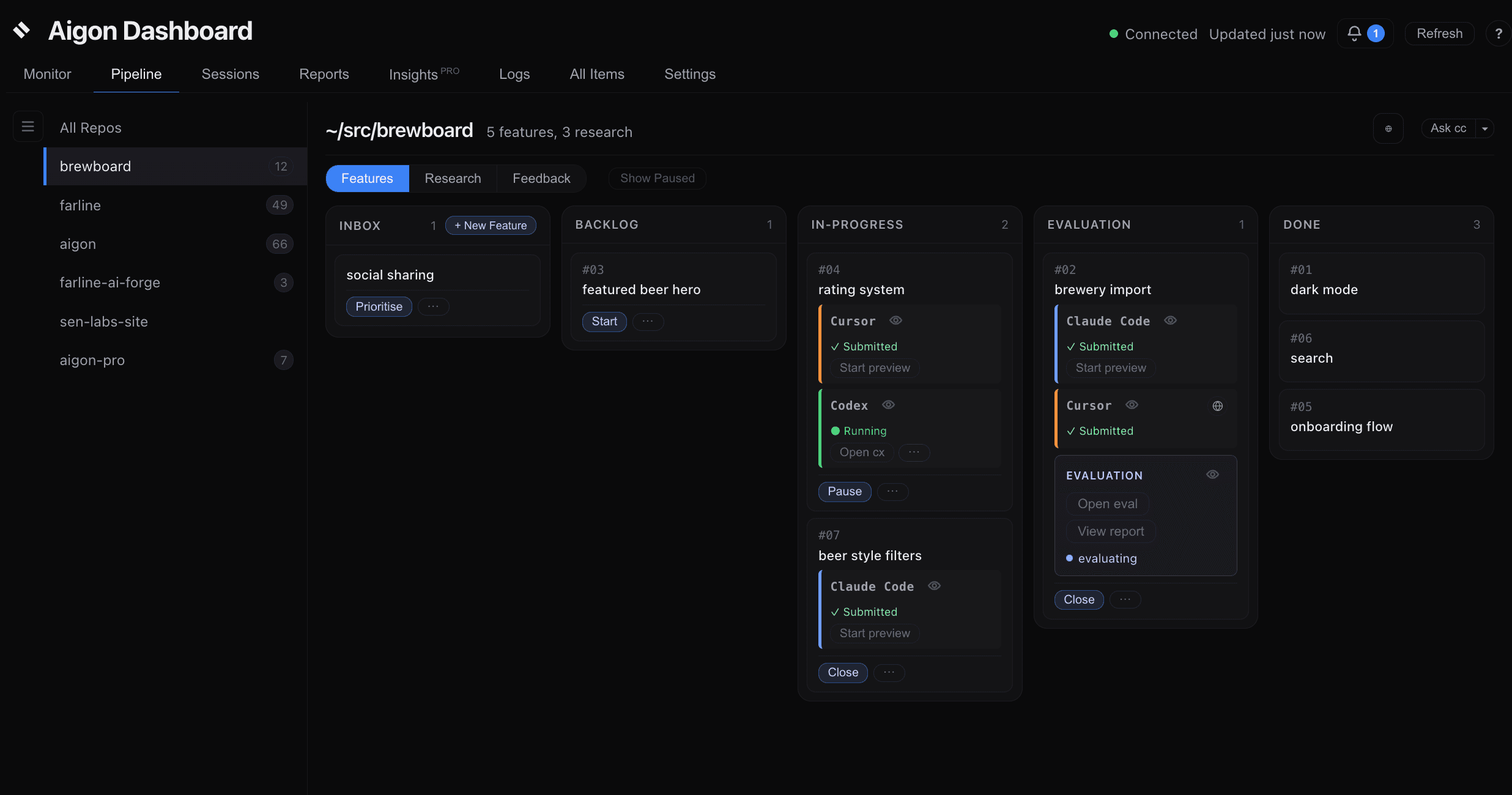1512x795 pixels.
Task: Switch to the Feedback view
Action: click(541, 179)
